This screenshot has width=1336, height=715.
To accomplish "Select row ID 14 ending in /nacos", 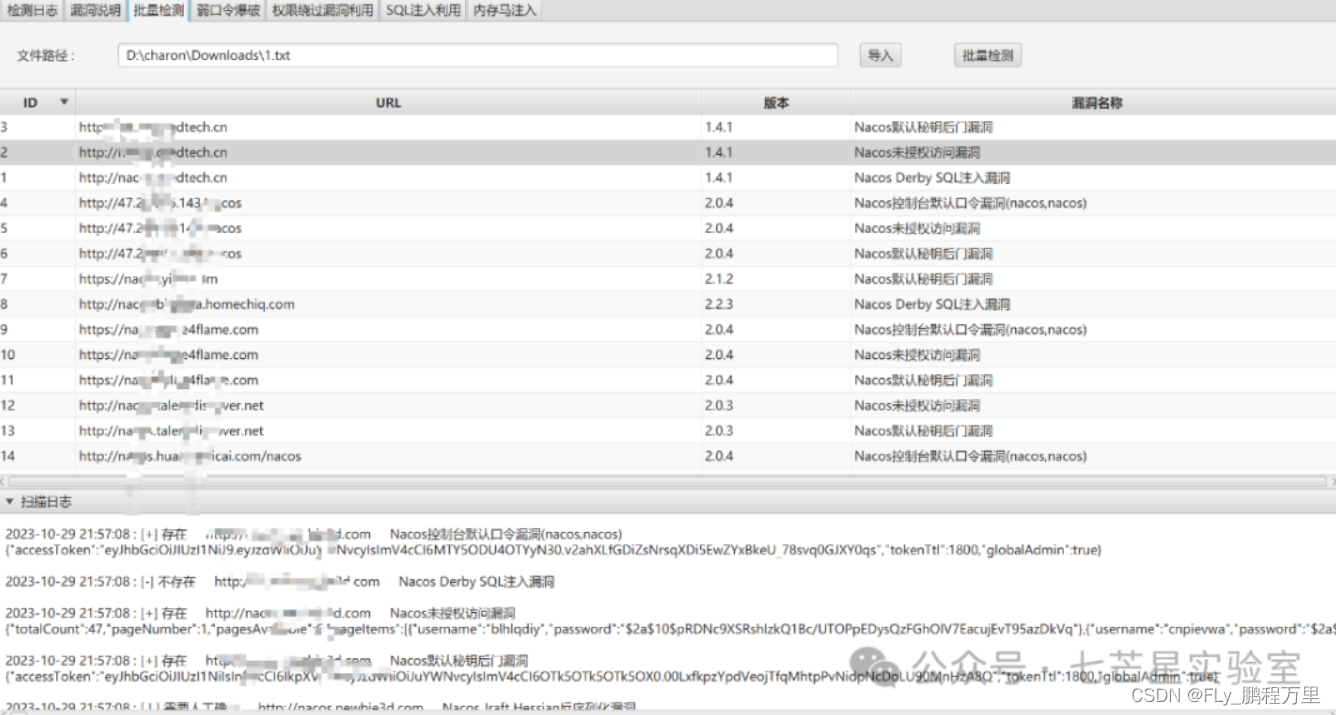I will [x=400, y=456].
